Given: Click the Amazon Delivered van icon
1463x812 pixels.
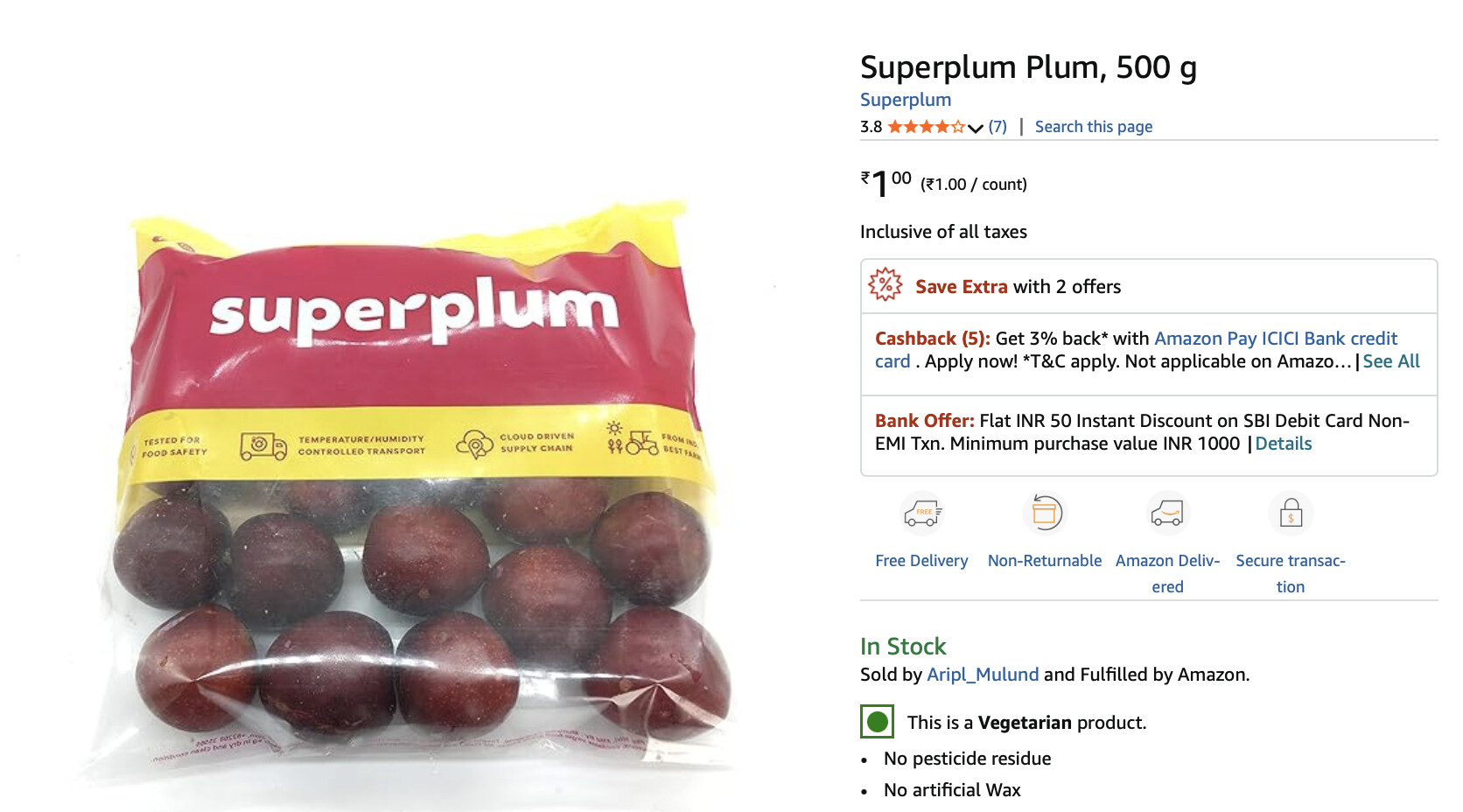Looking at the screenshot, I should click(1167, 514).
